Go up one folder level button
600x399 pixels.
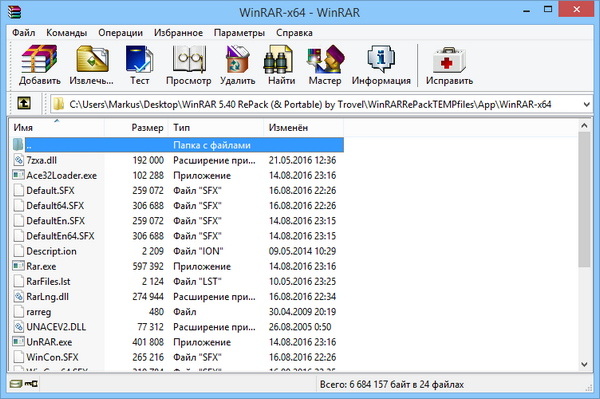(24, 103)
